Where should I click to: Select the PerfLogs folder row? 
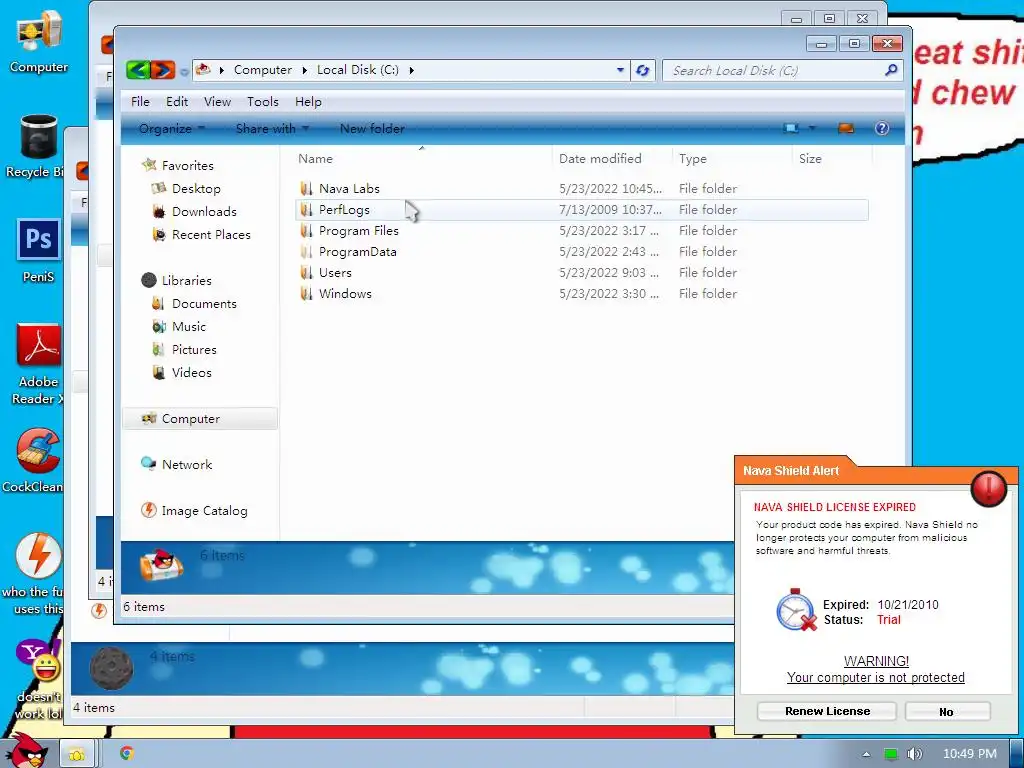click(582, 210)
